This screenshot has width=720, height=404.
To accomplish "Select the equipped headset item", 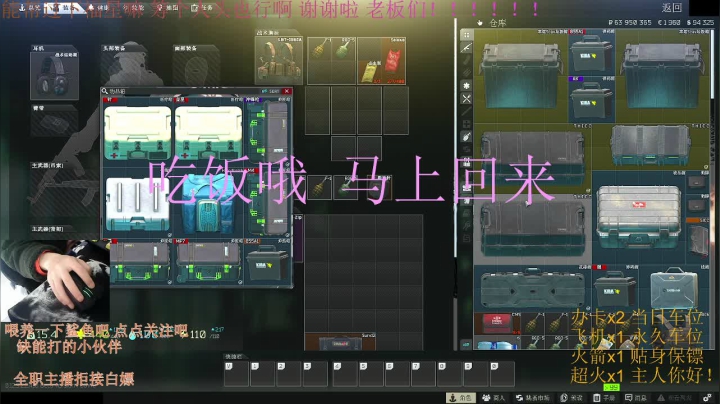I will [x=54, y=76].
